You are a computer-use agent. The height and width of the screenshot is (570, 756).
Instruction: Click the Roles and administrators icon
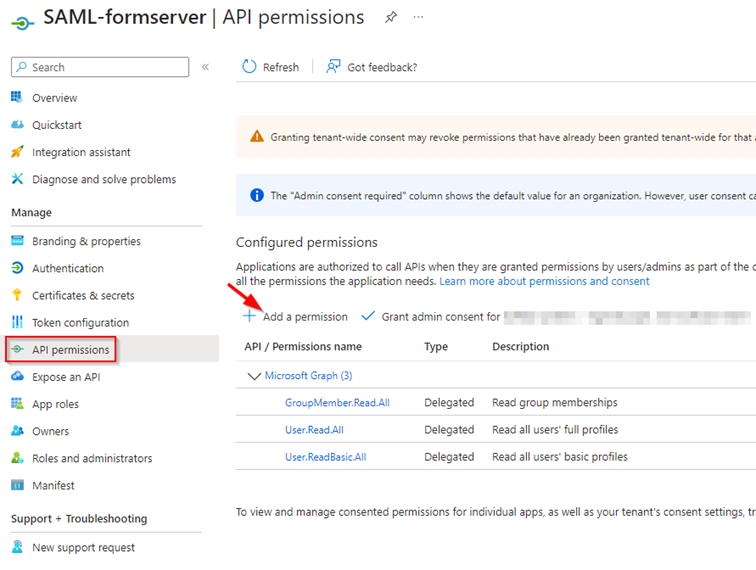(17, 458)
